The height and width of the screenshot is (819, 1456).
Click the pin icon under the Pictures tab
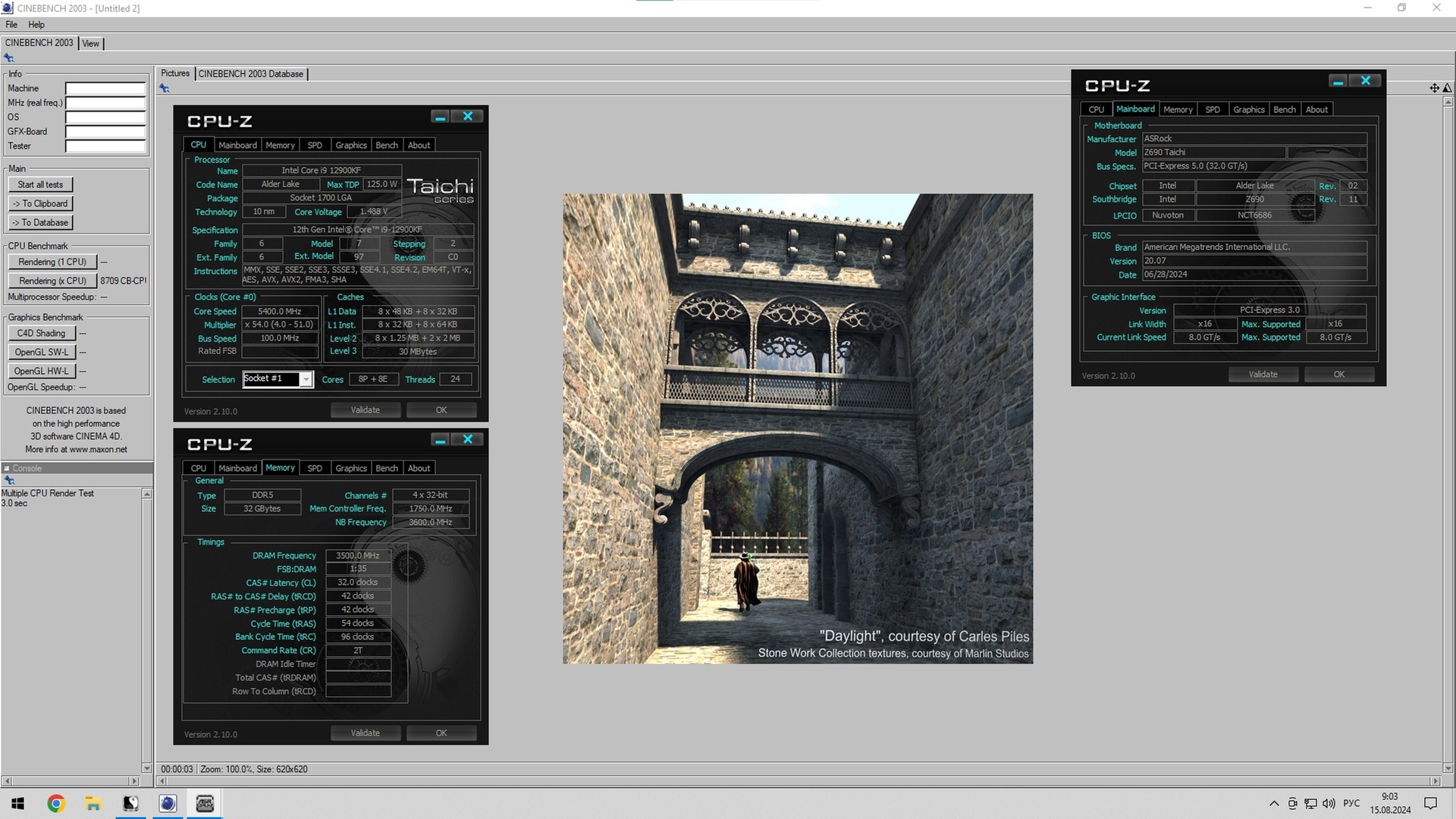tap(164, 89)
